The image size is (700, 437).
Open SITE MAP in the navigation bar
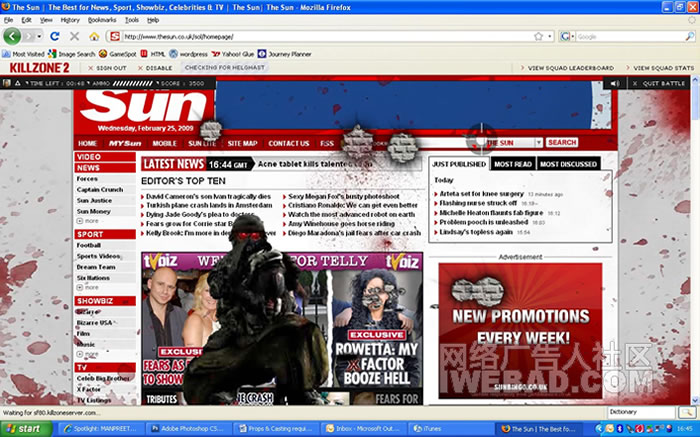242,143
